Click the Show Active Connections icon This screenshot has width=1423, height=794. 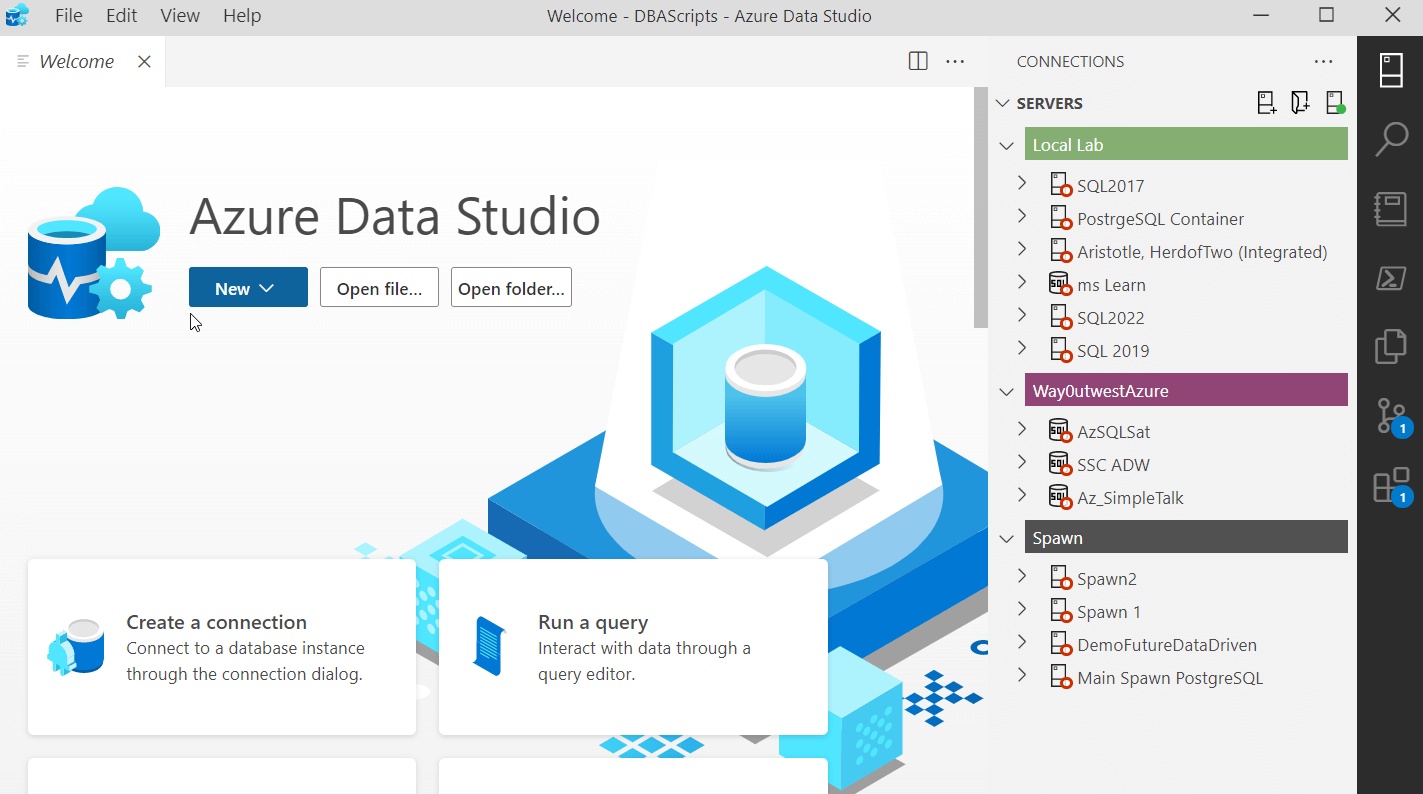coord(1334,103)
